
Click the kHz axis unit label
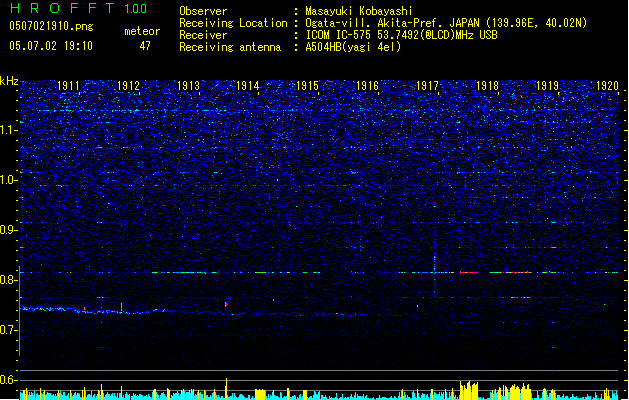pos(9,80)
